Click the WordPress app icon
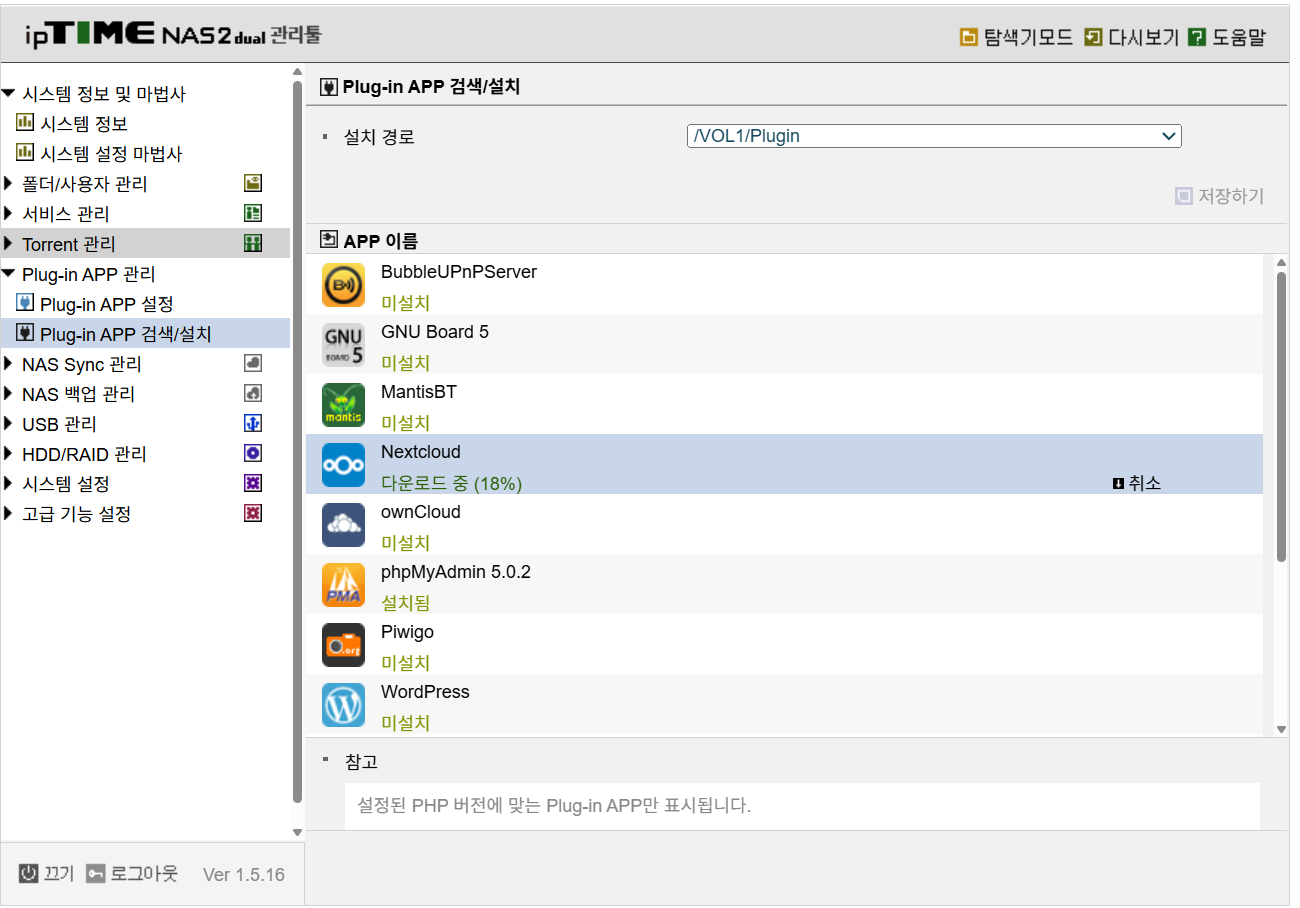 tap(343, 705)
